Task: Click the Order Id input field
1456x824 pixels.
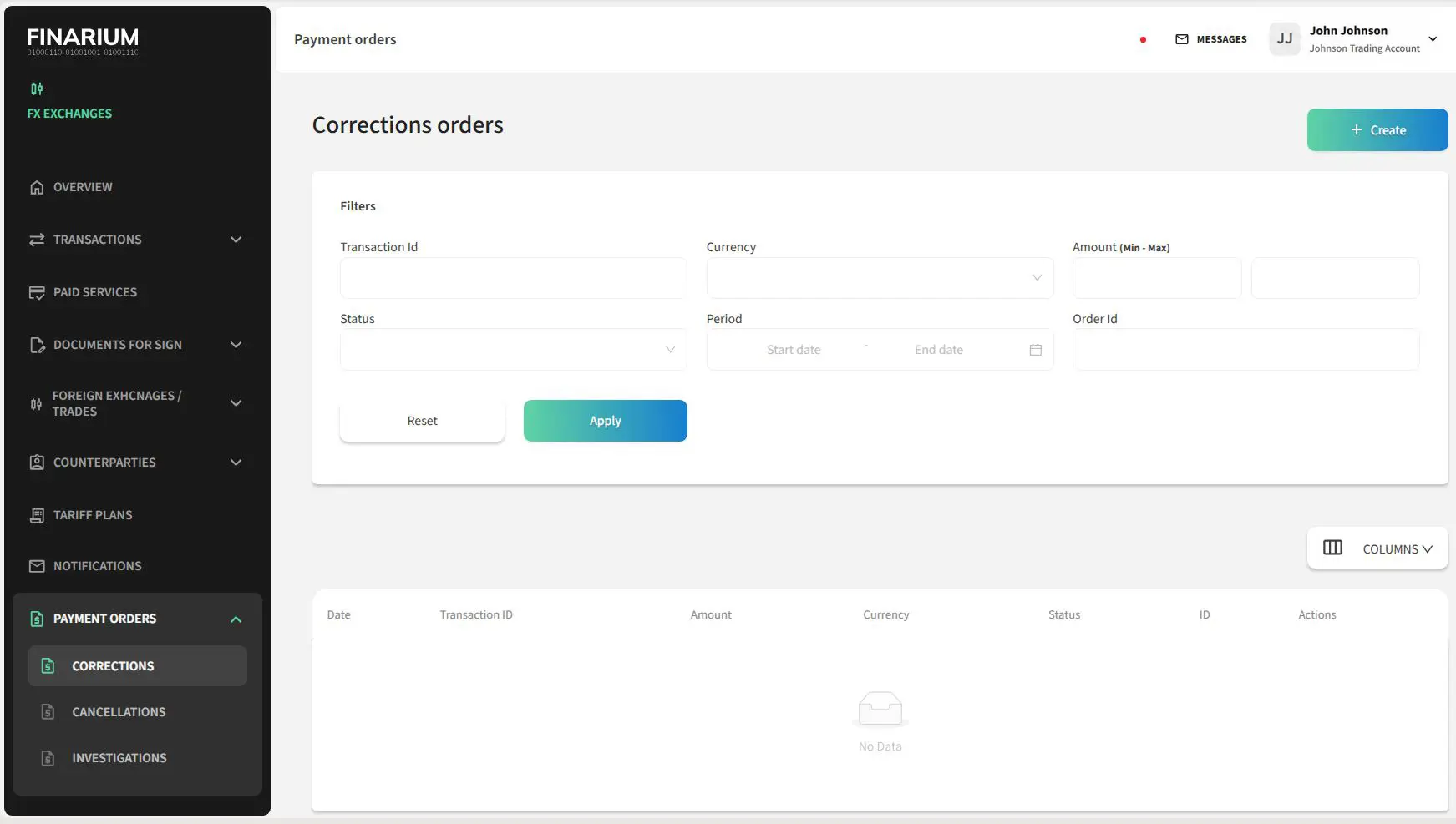Action: 1245,350
